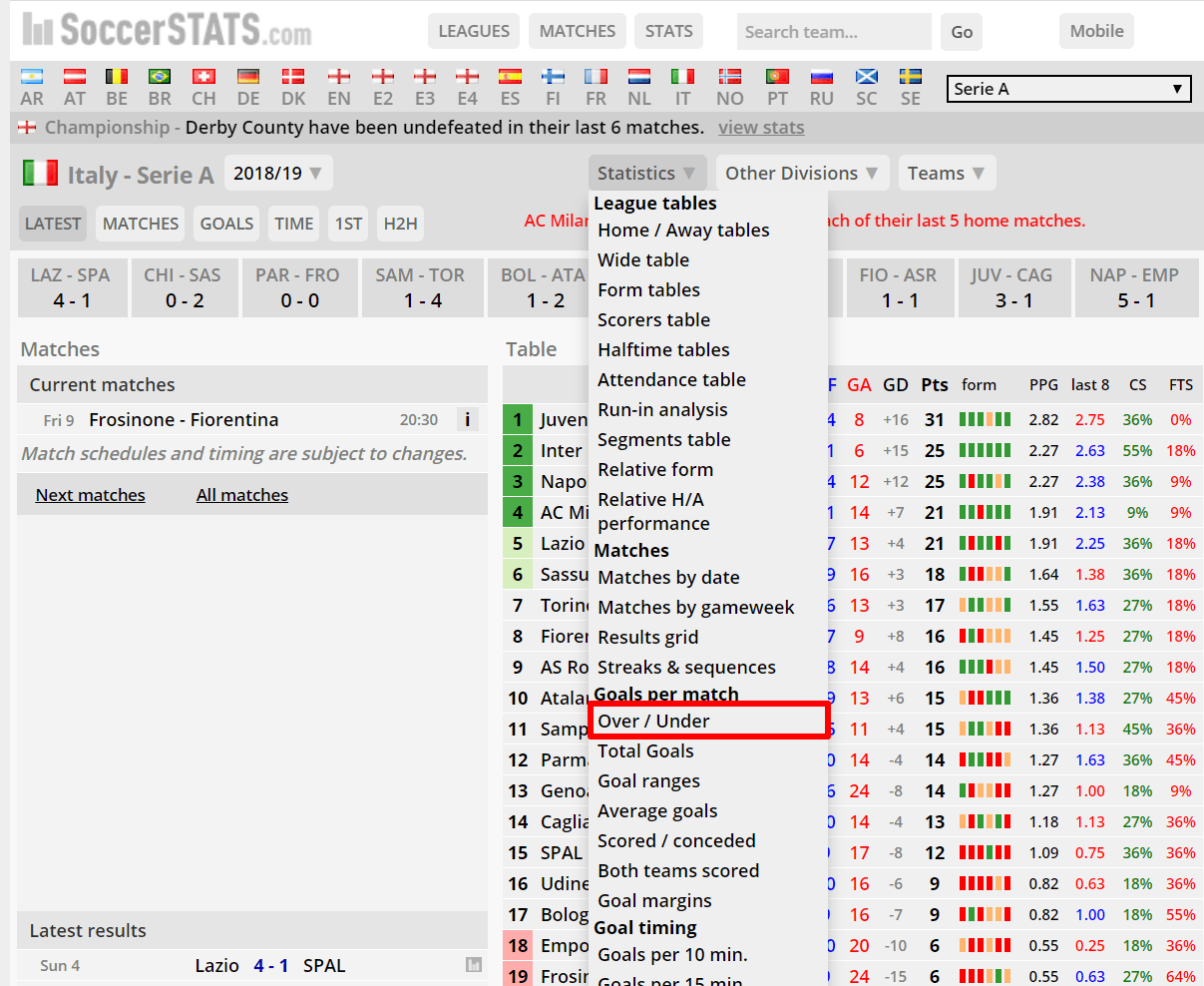
Task: Click info icon for Frosinone - Fiorentina match
Action: 467,420
